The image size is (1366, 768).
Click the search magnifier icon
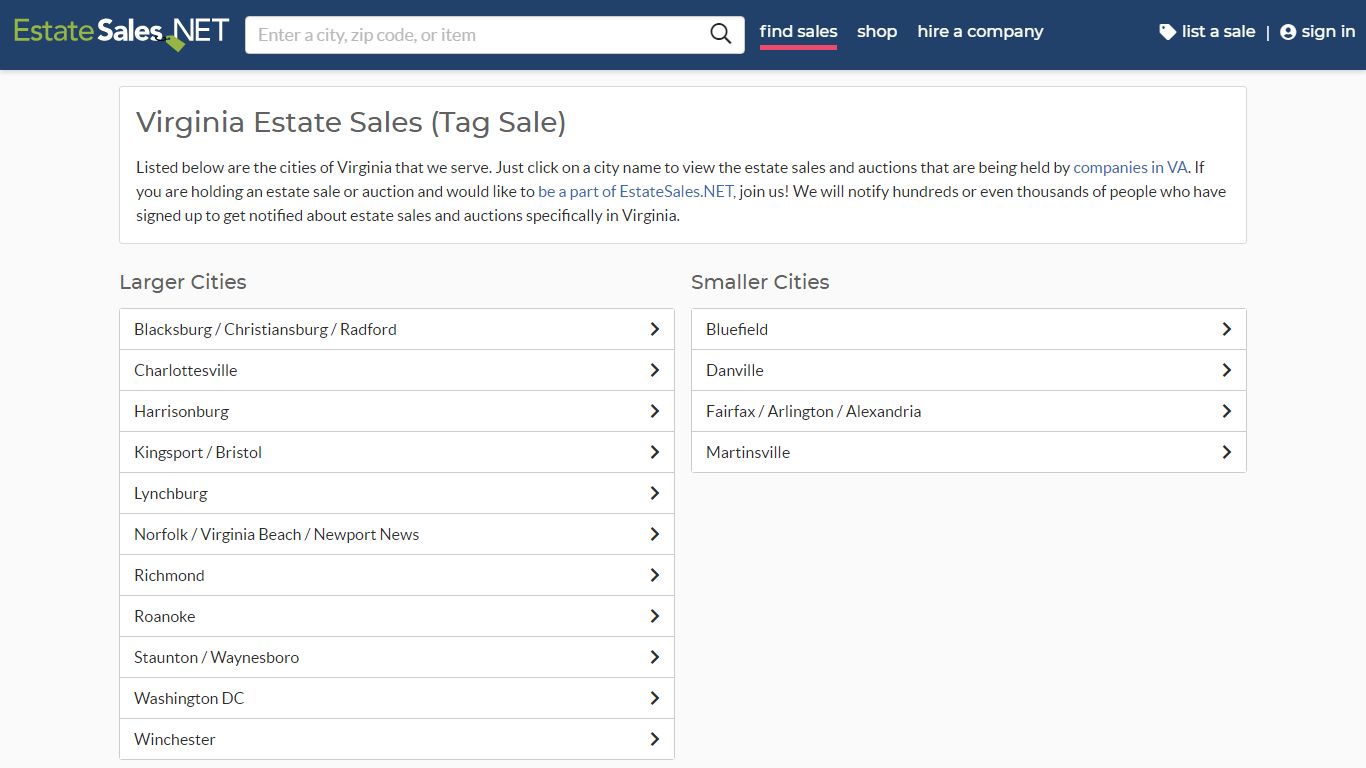(x=721, y=35)
